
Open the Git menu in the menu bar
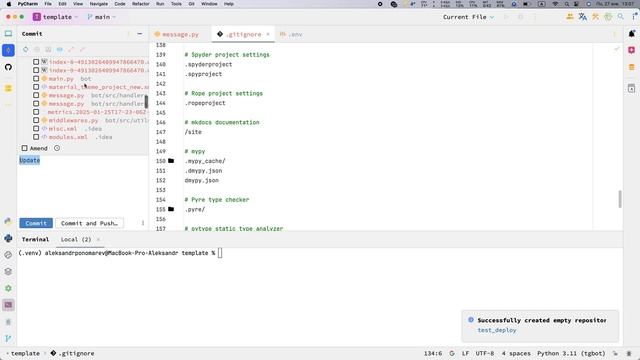coord(191,4)
